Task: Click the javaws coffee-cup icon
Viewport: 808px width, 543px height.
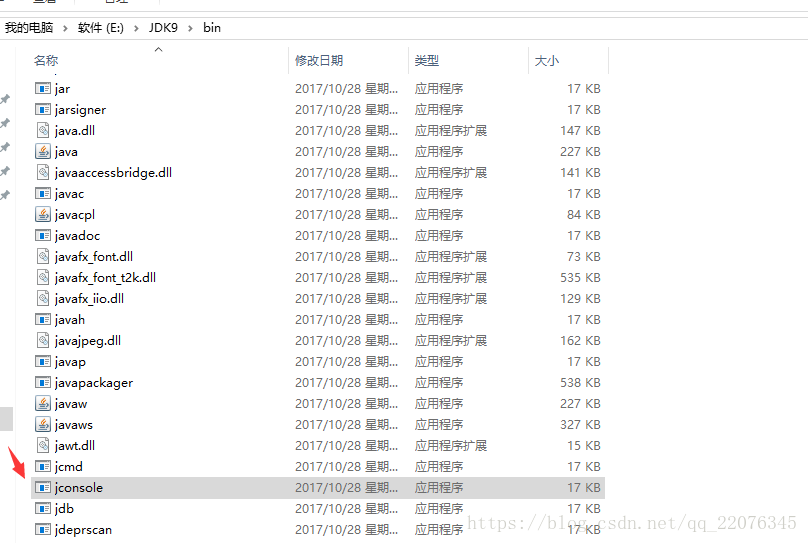Action: (x=43, y=425)
